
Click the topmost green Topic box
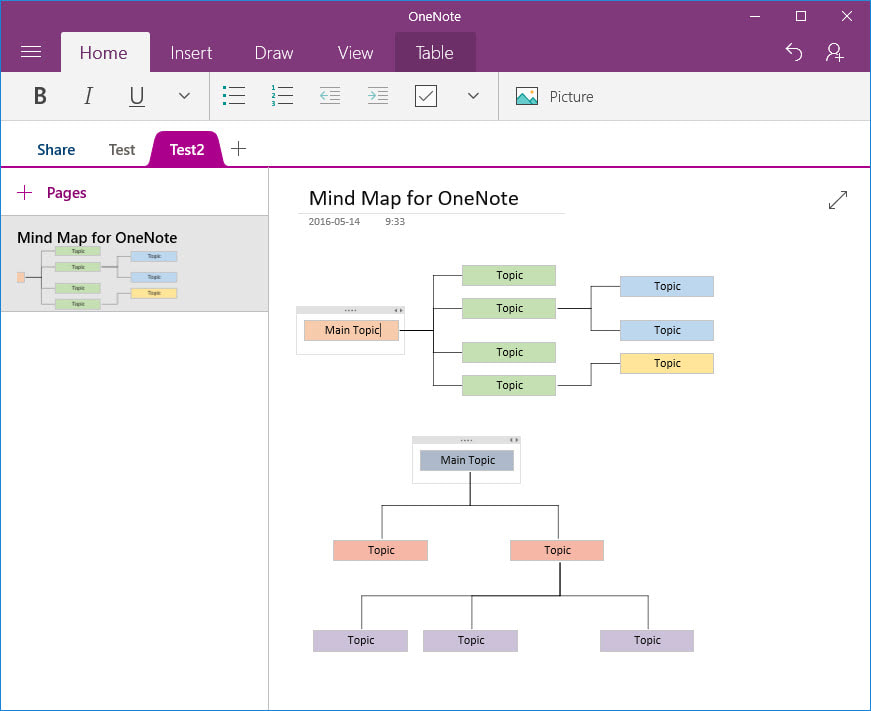click(x=509, y=276)
